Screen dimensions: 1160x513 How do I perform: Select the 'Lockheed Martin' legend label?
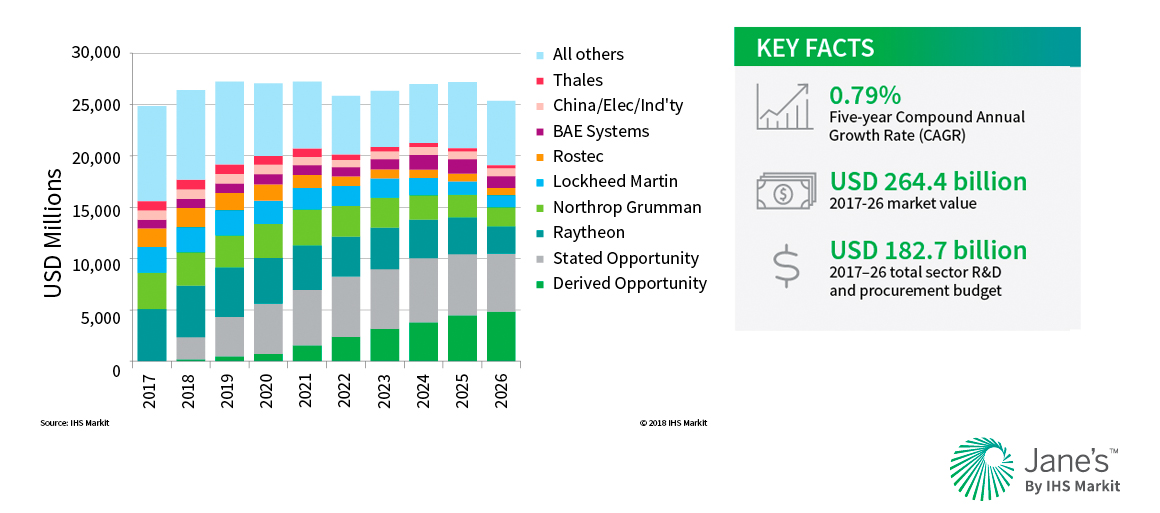(x=615, y=182)
